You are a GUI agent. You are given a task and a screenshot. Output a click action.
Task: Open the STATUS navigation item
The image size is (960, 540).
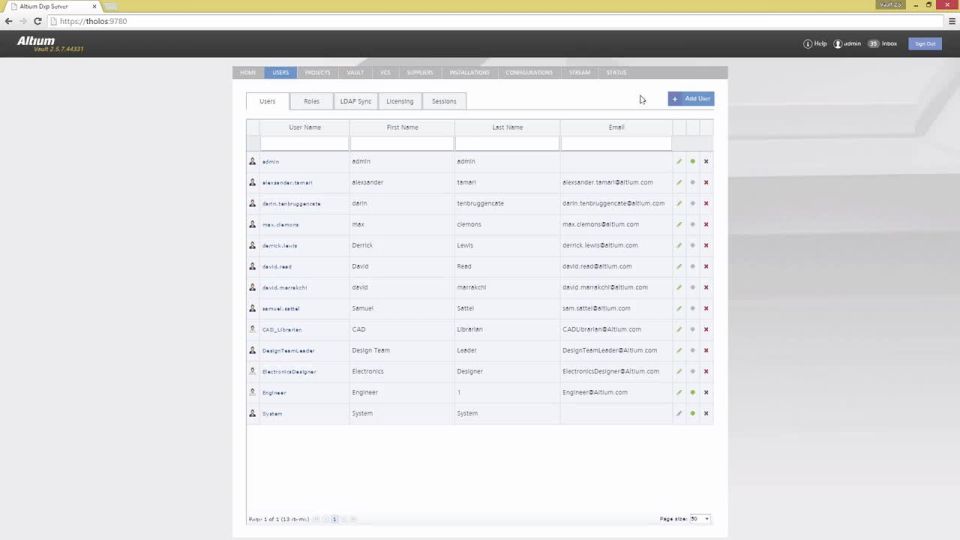616,72
